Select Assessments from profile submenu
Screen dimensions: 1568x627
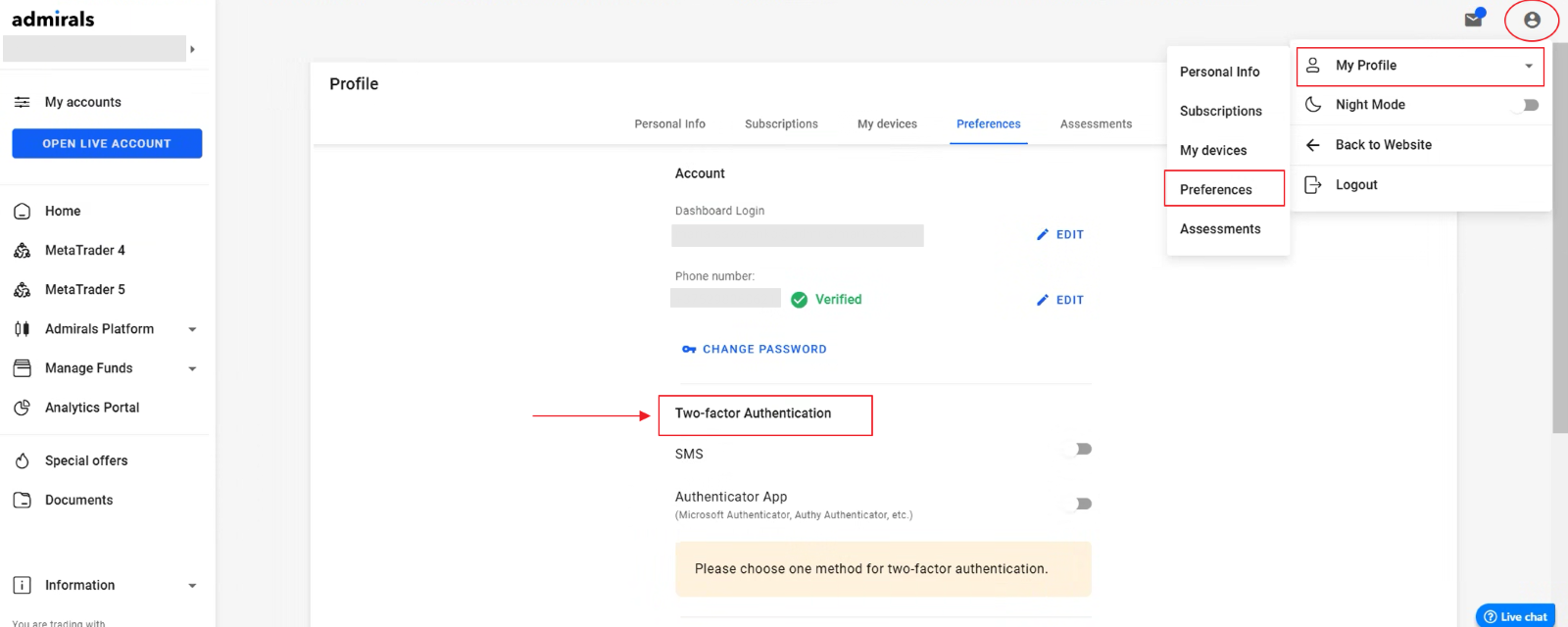point(1220,229)
